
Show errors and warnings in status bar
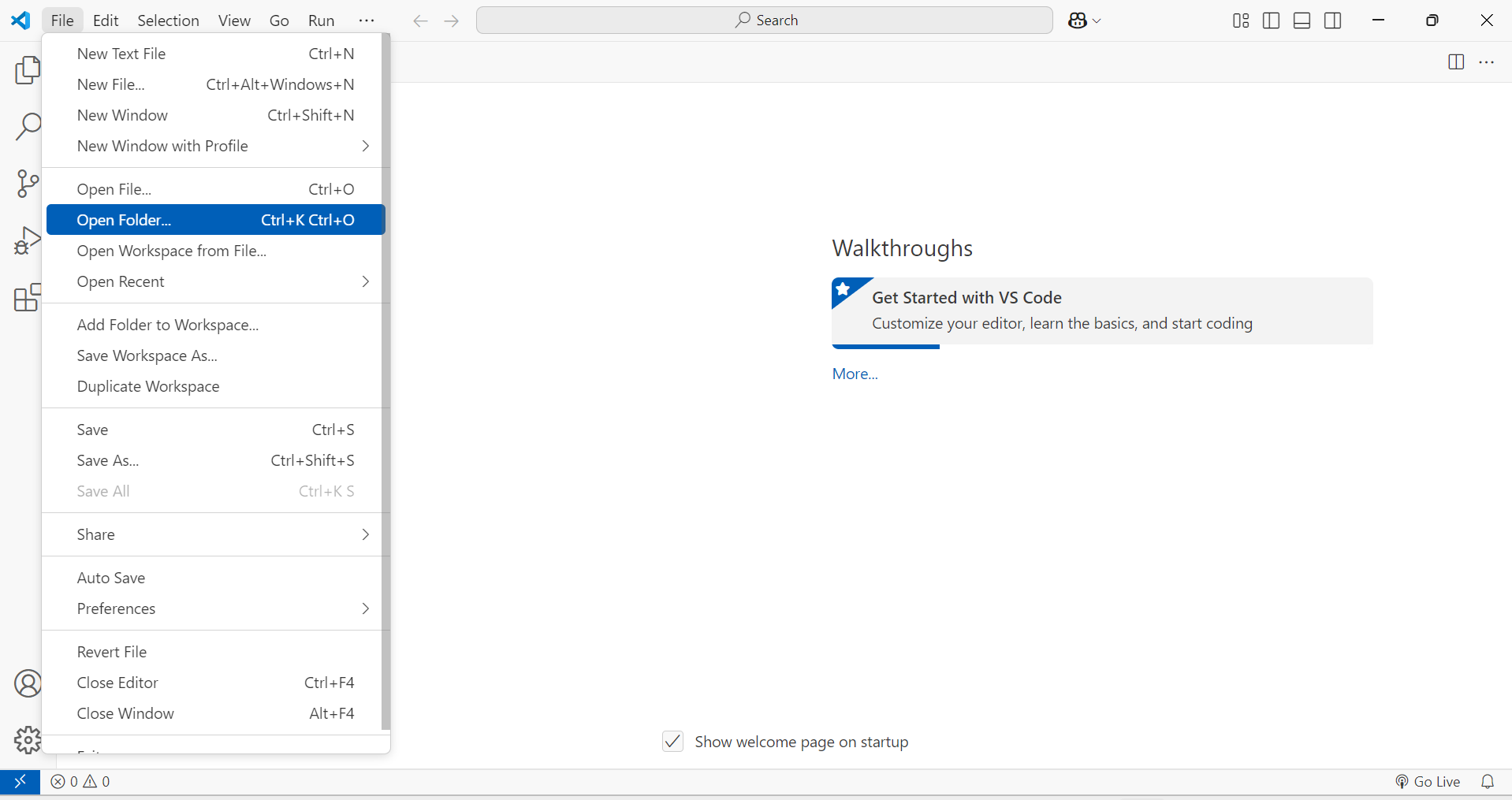[x=80, y=781]
